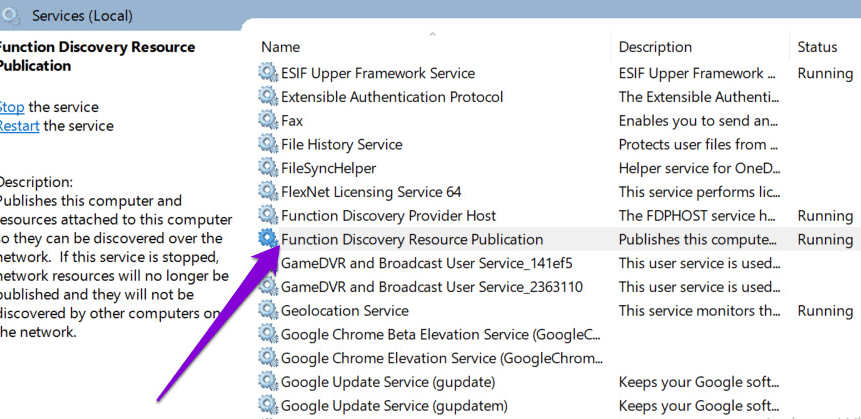Image resolution: width=861 pixels, height=419 pixels.
Task: Select the Function Discovery Resource Publication row
Action: click(412, 239)
